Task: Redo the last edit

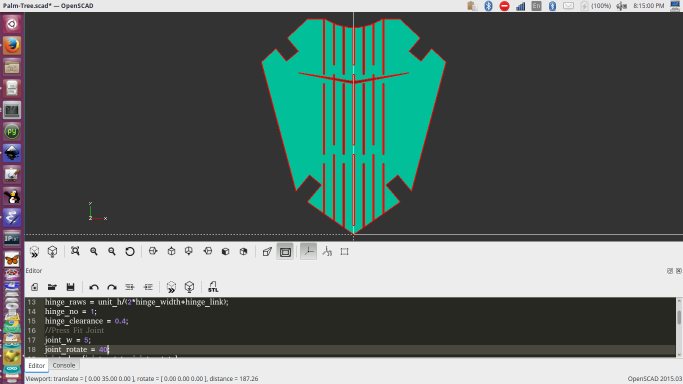Action: click(112, 287)
